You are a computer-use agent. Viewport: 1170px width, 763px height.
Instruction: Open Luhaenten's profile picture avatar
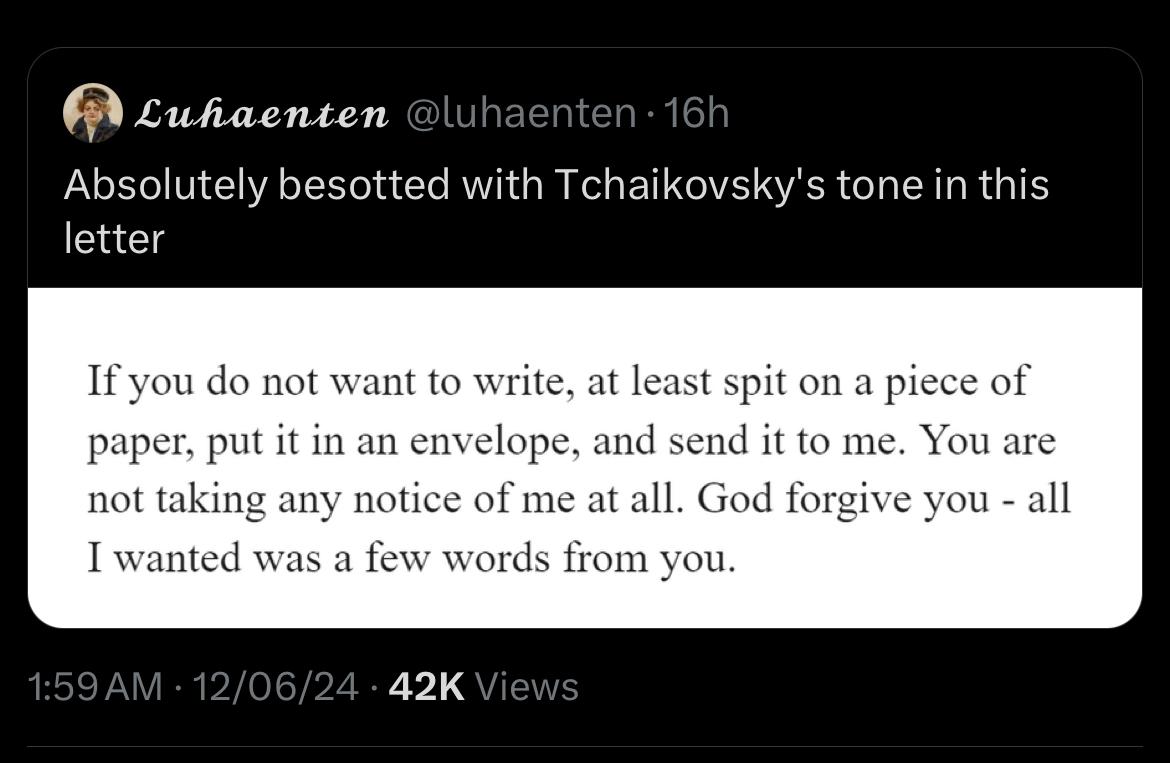pos(93,113)
